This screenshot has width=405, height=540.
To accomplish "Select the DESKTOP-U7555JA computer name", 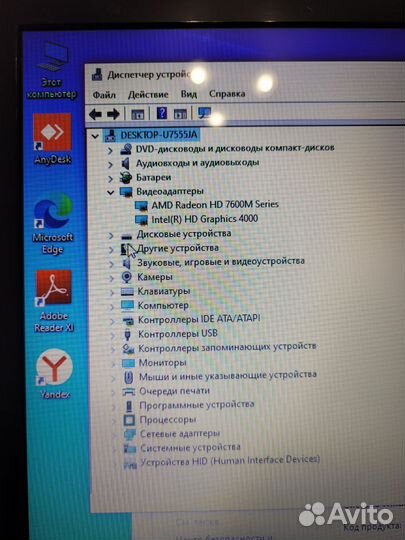I will pos(159,135).
